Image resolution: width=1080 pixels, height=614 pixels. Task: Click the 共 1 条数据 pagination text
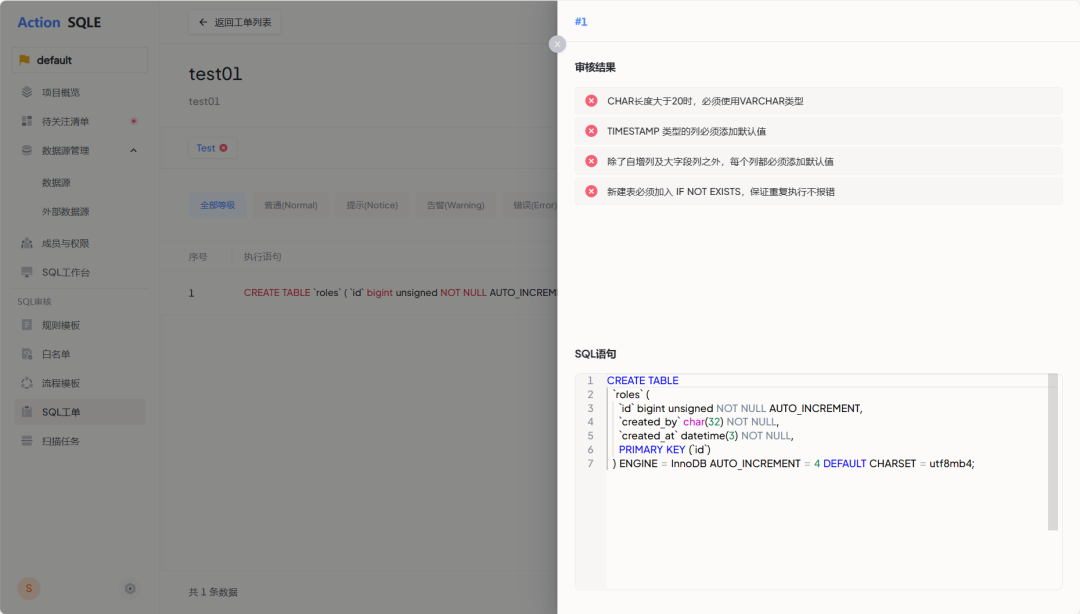coord(213,592)
